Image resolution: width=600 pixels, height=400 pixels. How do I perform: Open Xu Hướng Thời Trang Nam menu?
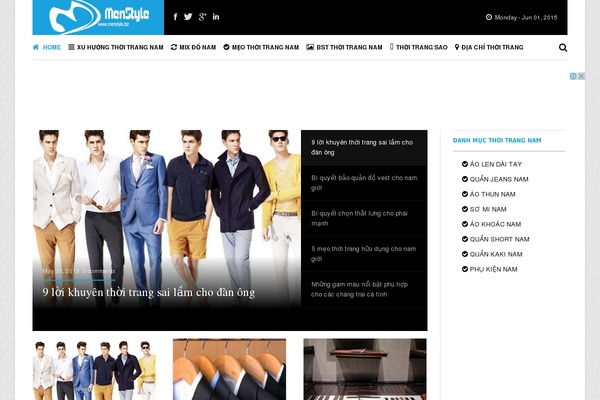pyautogui.click(x=116, y=47)
